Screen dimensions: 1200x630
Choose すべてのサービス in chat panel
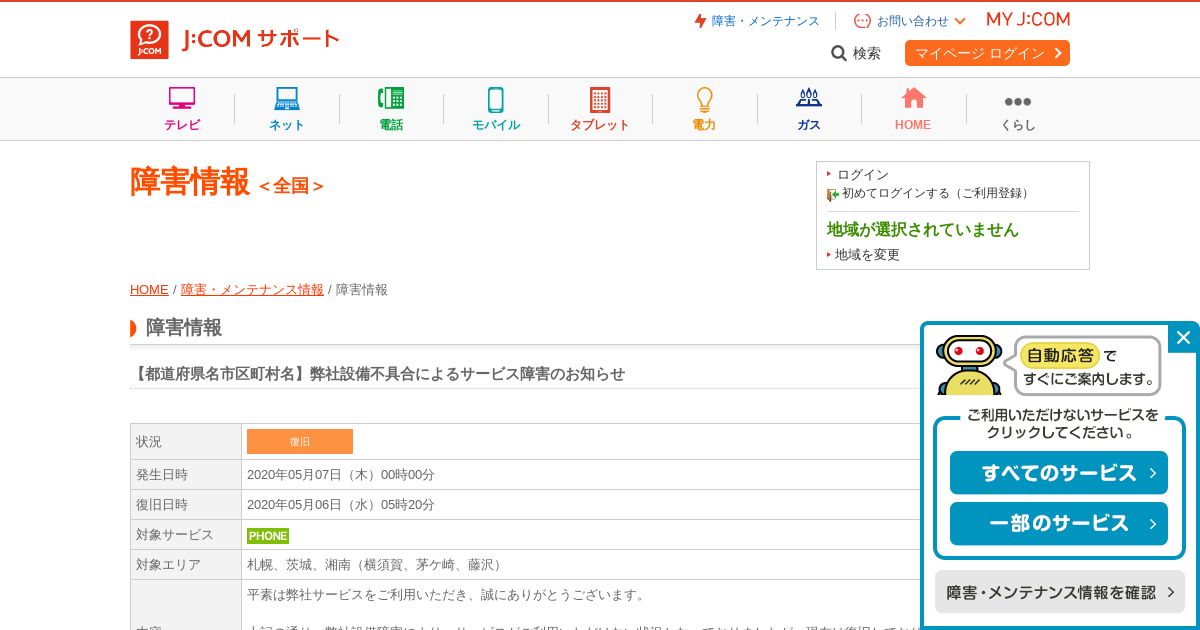1059,473
